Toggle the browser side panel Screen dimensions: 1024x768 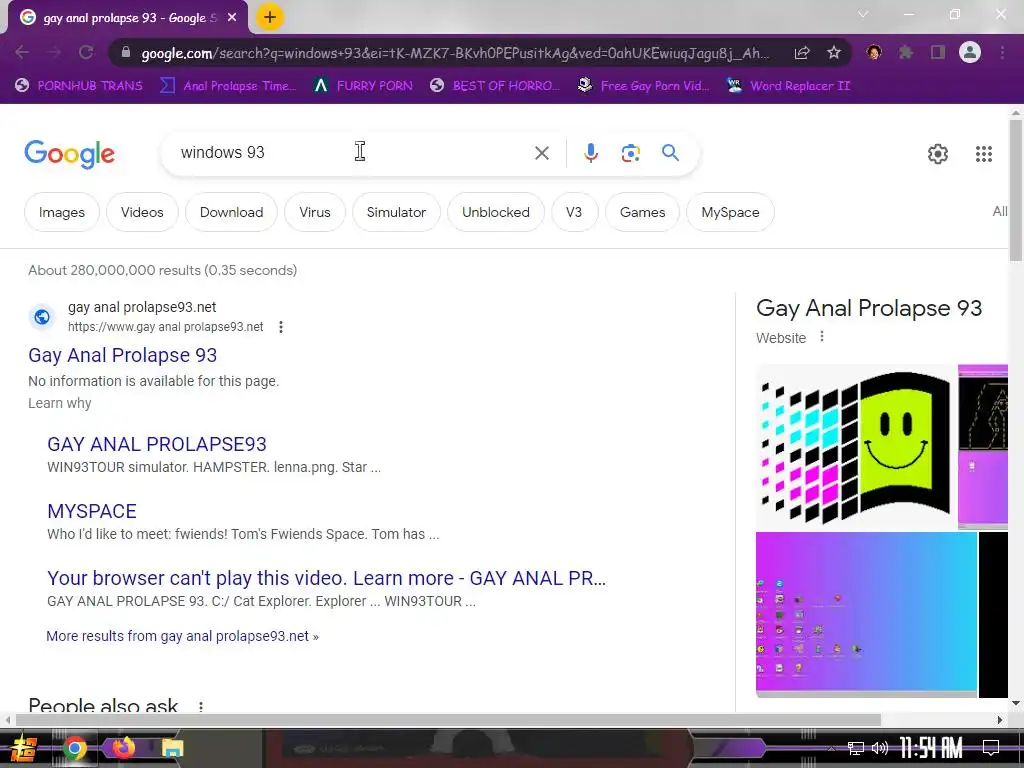tap(938, 52)
